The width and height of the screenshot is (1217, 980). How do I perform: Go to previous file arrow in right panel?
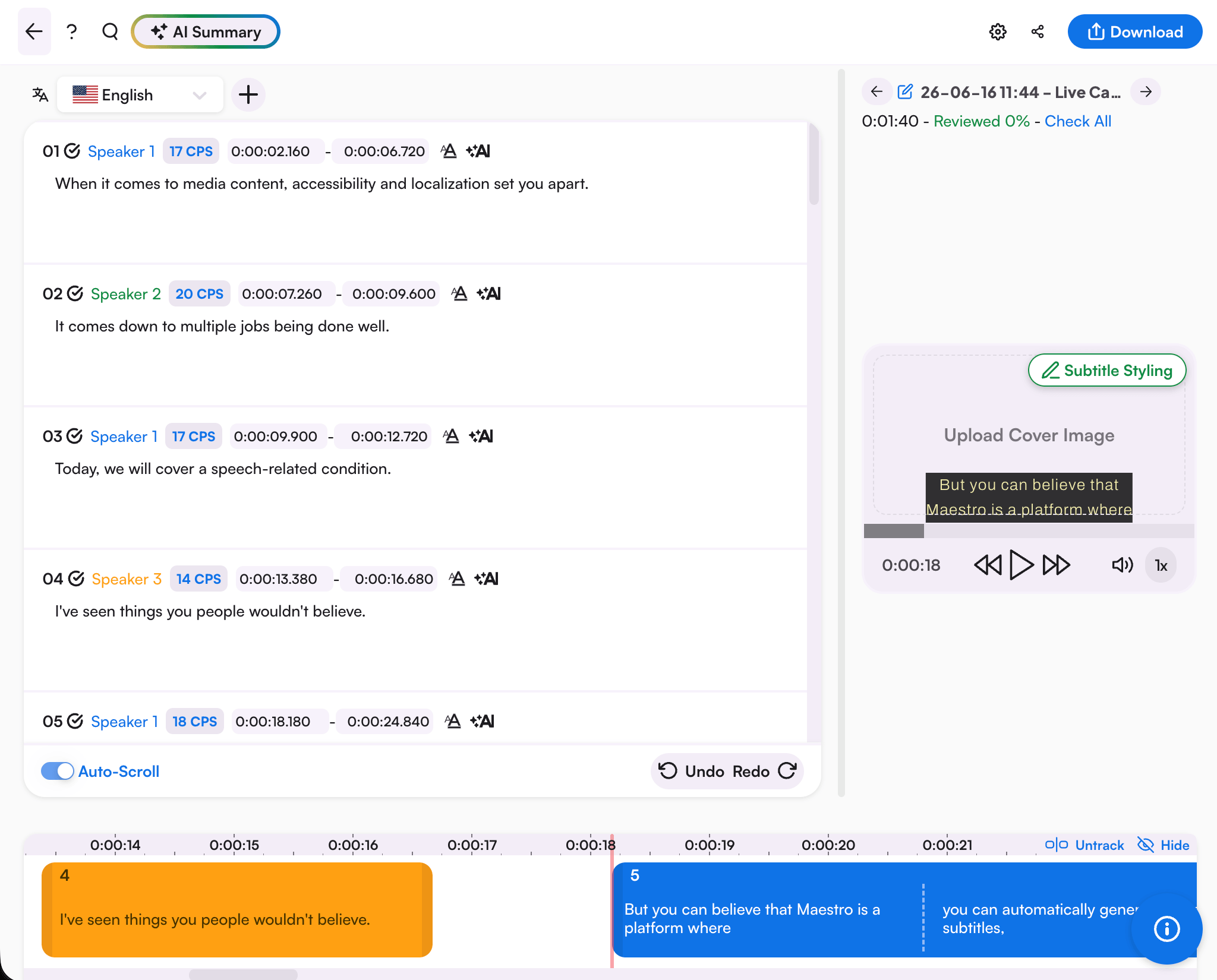point(877,91)
